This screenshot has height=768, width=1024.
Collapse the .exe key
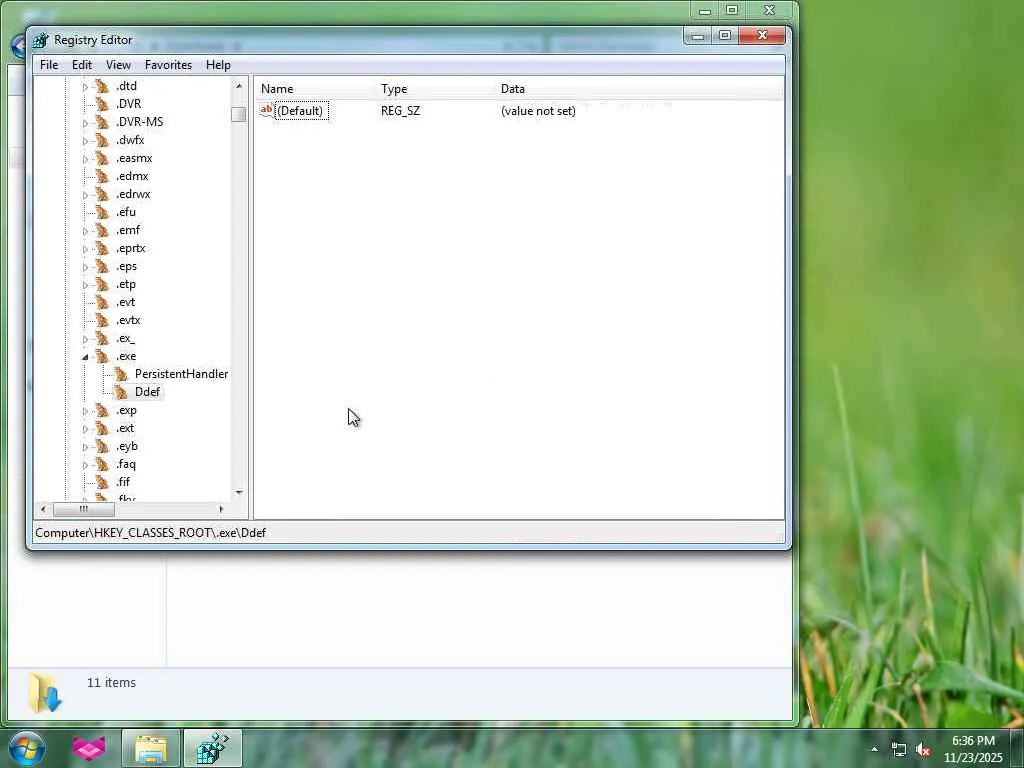click(85, 357)
